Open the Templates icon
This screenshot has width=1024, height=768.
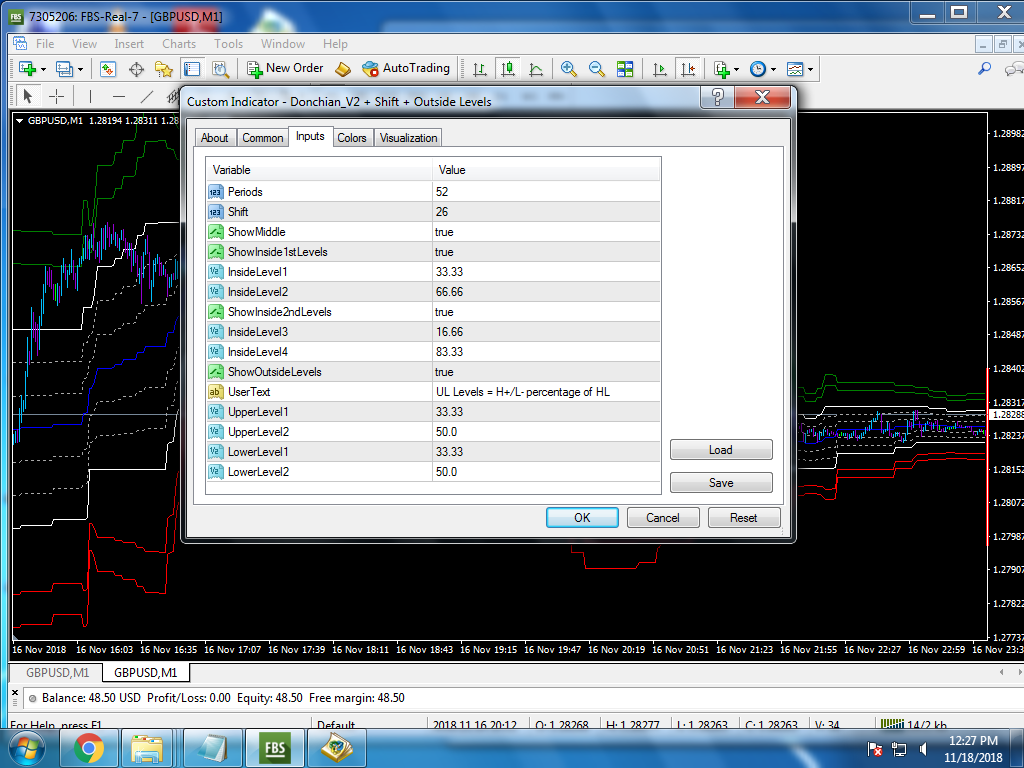tap(795, 69)
